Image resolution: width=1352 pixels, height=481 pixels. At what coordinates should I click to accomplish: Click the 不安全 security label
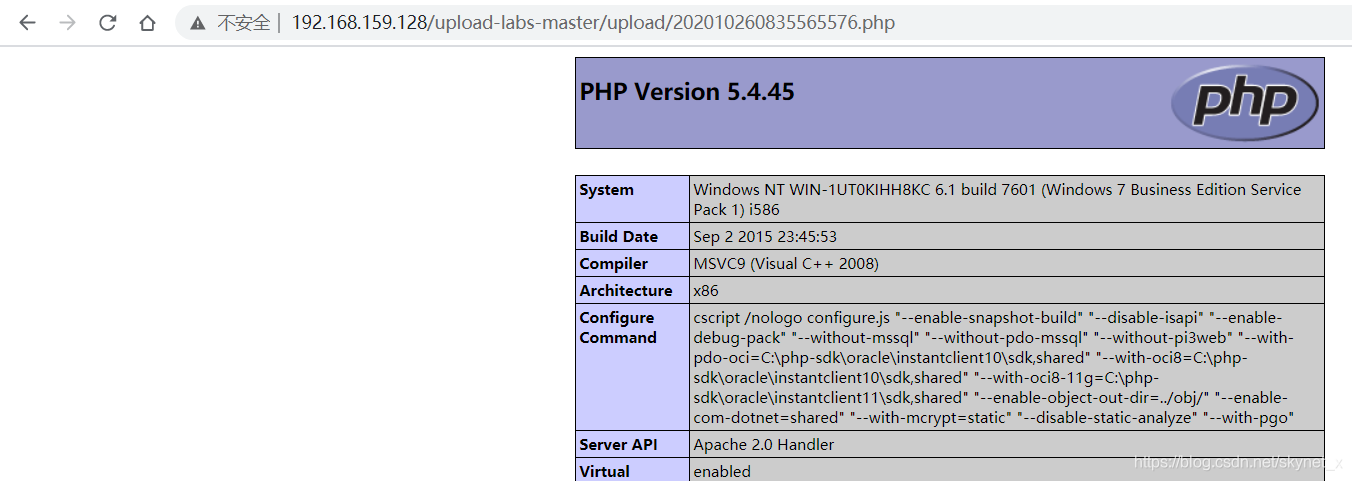243,22
